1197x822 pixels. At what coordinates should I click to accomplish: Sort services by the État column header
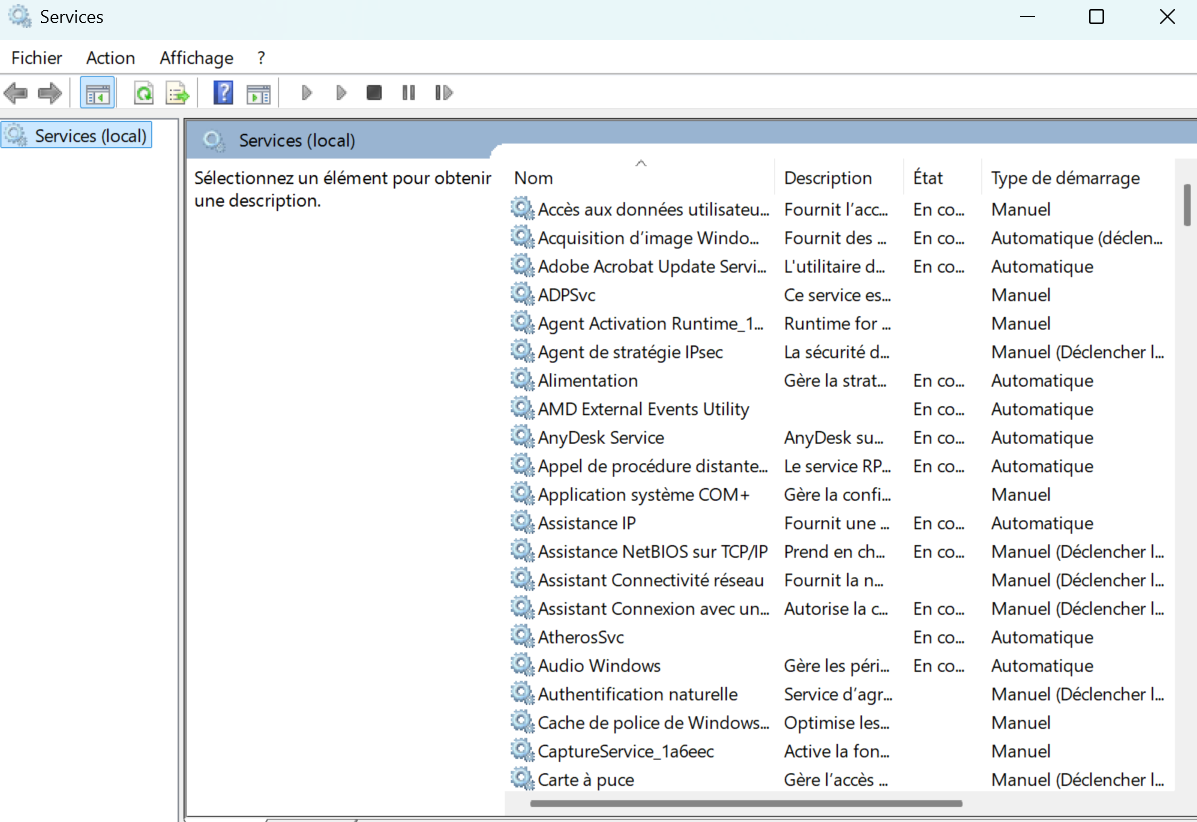click(x=928, y=178)
